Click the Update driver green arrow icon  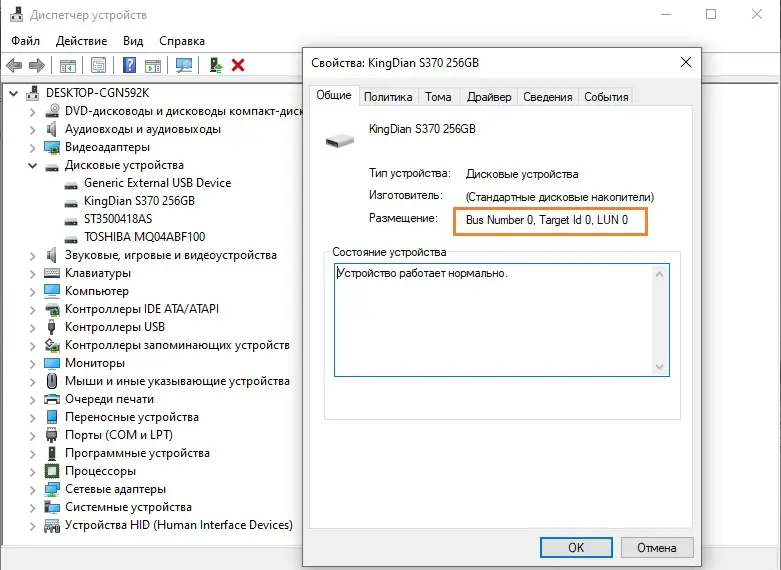(216, 65)
